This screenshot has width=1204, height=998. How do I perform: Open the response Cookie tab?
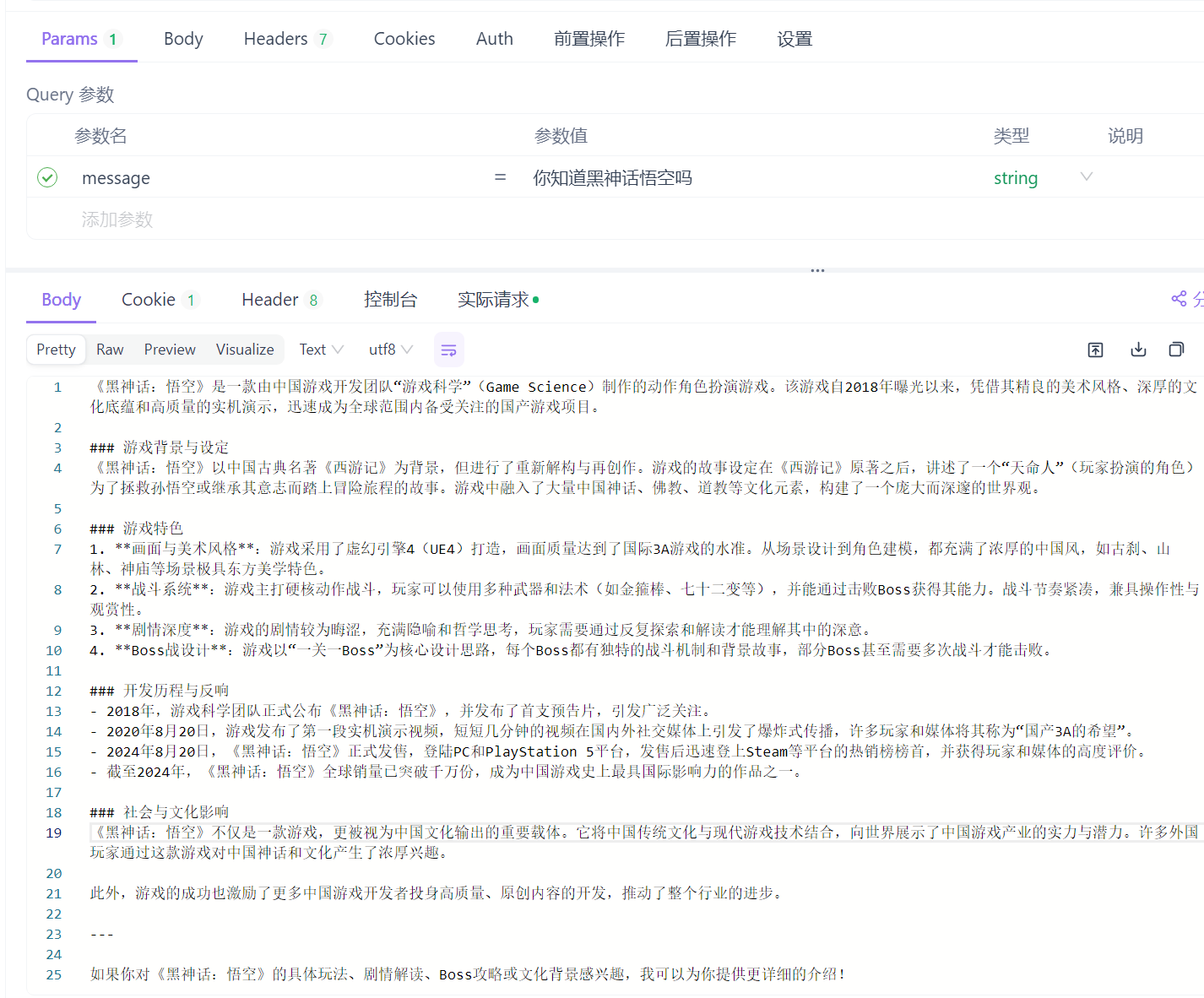pos(160,300)
